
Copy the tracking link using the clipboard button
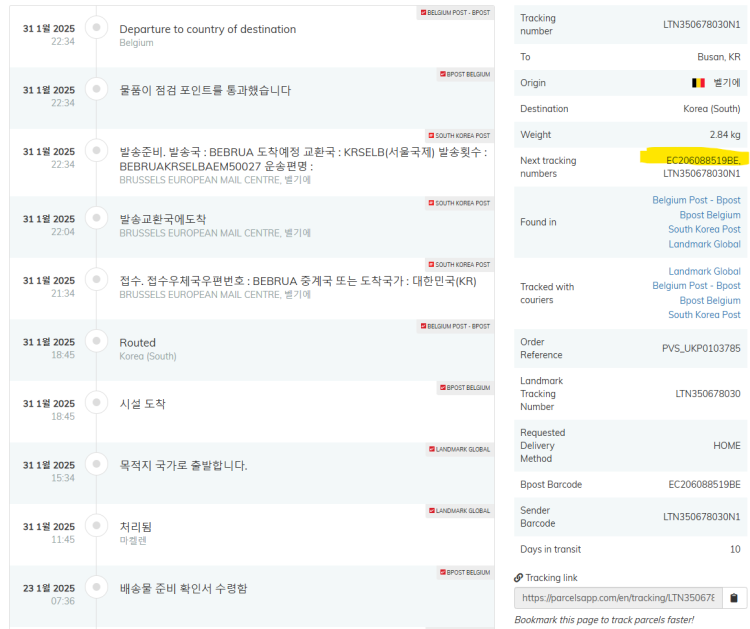(734, 598)
